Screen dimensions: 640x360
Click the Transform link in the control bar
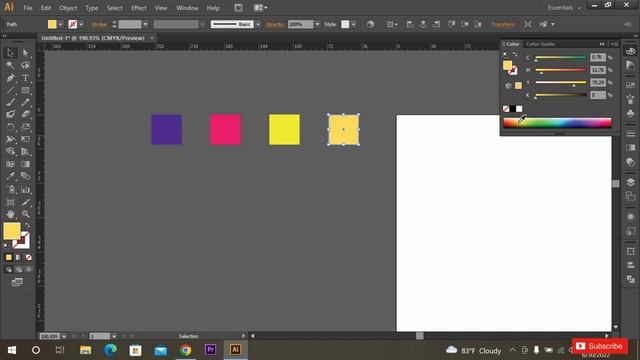point(503,24)
